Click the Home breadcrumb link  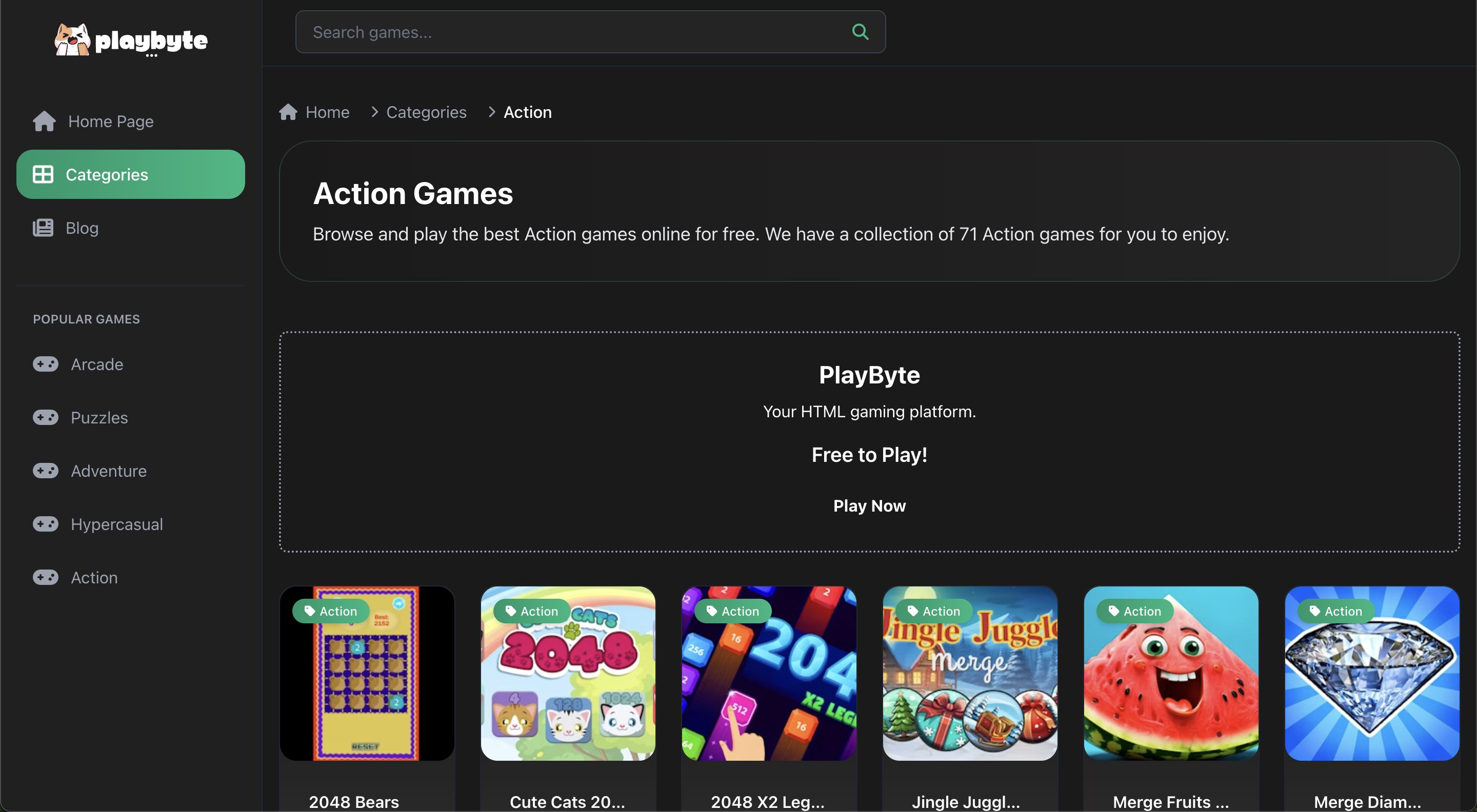coord(327,112)
